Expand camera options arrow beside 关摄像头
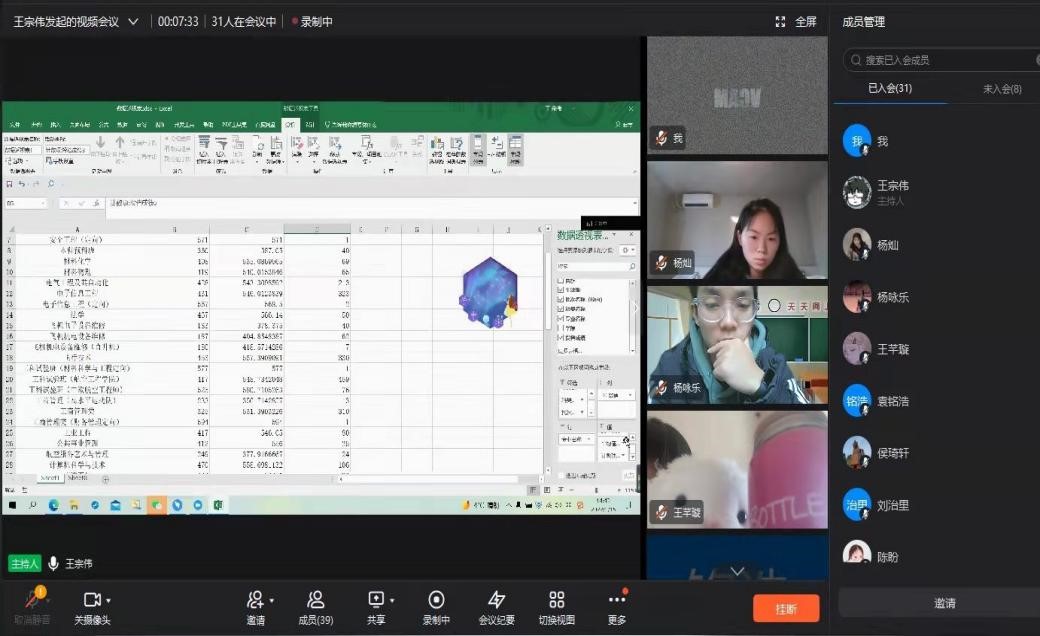The image size is (1040, 636). pyautogui.click(x=108, y=600)
